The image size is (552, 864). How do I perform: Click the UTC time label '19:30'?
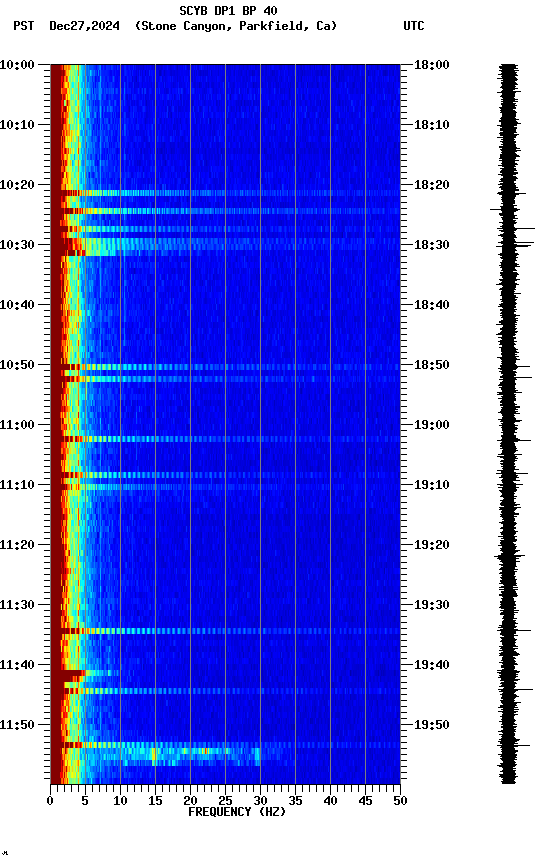click(432, 605)
